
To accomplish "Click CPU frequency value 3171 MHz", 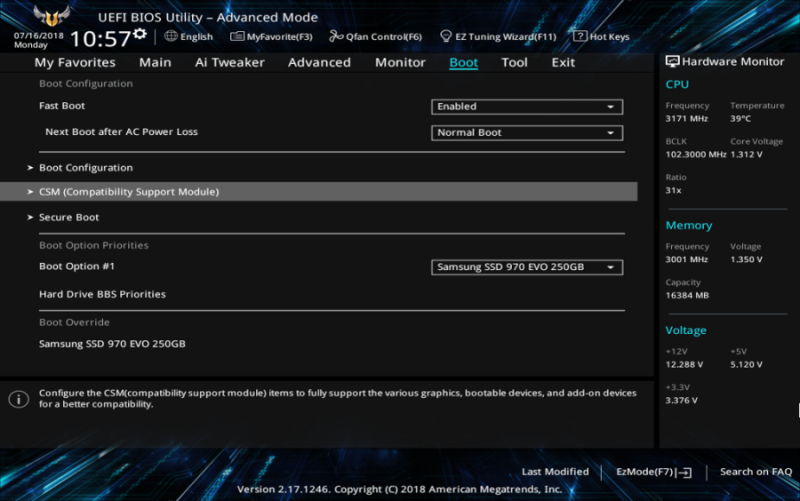I will pos(687,118).
